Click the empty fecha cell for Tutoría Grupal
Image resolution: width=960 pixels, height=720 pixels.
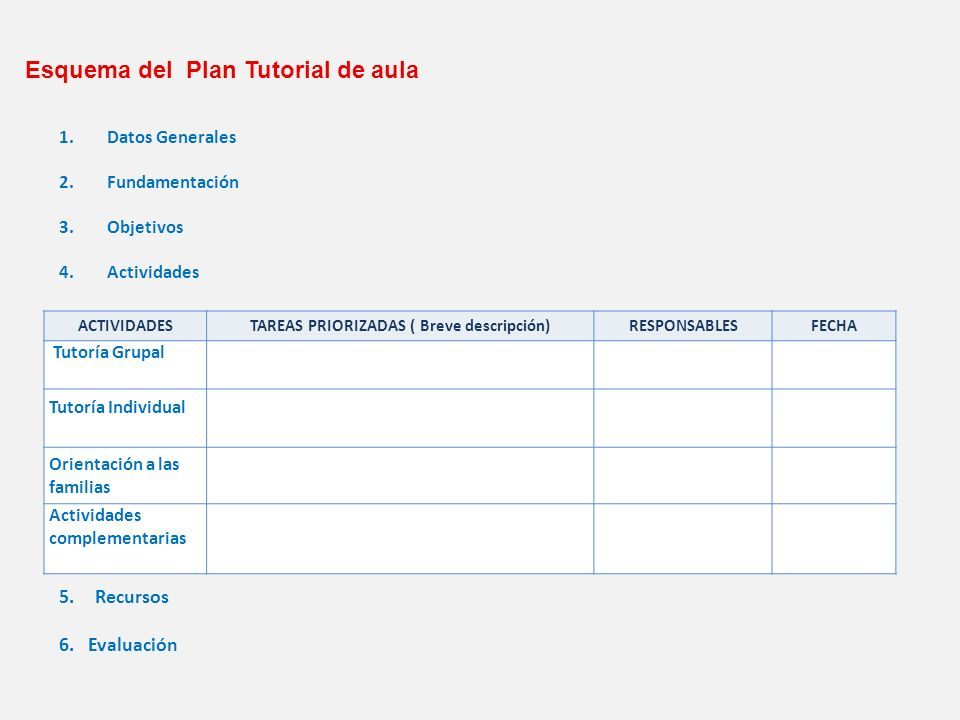[x=834, y=365]
